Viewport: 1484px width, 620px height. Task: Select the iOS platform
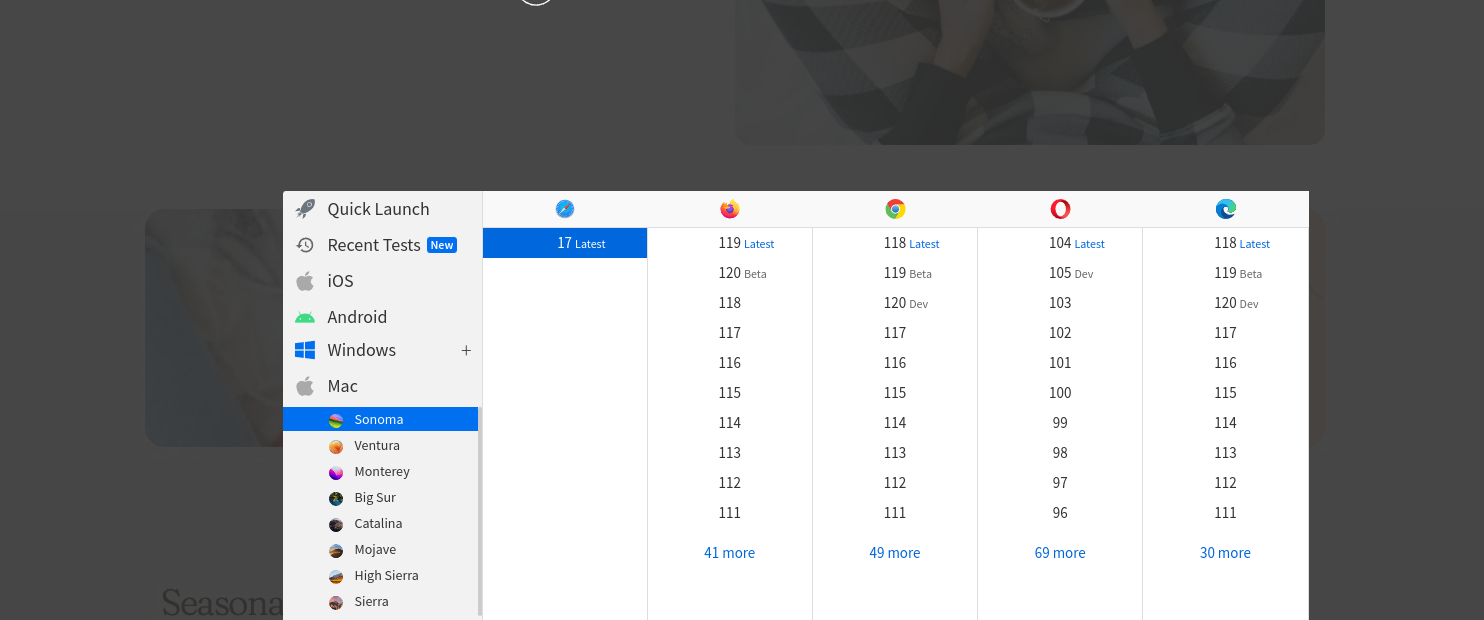[340, 281]
